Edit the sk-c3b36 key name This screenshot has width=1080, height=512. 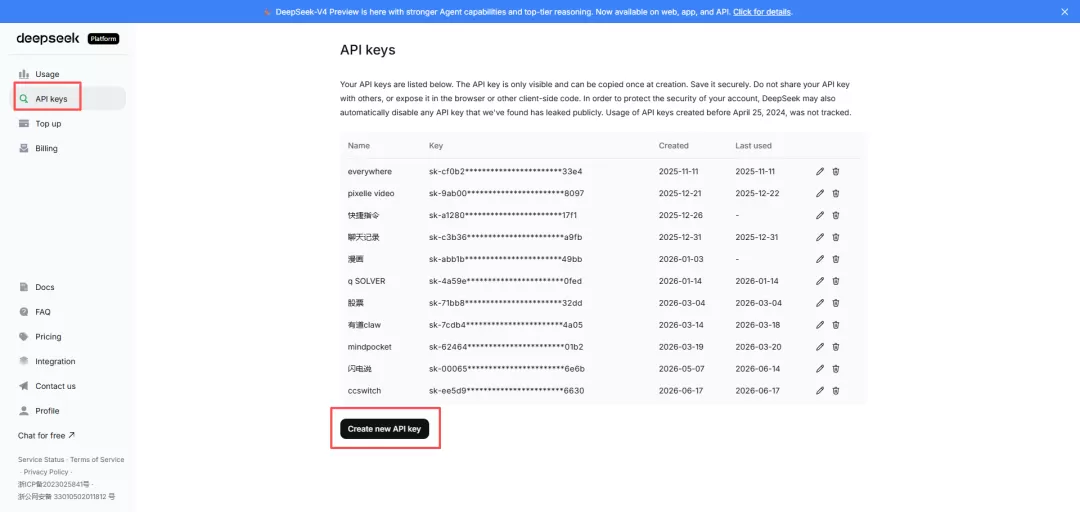pos(820,237)
